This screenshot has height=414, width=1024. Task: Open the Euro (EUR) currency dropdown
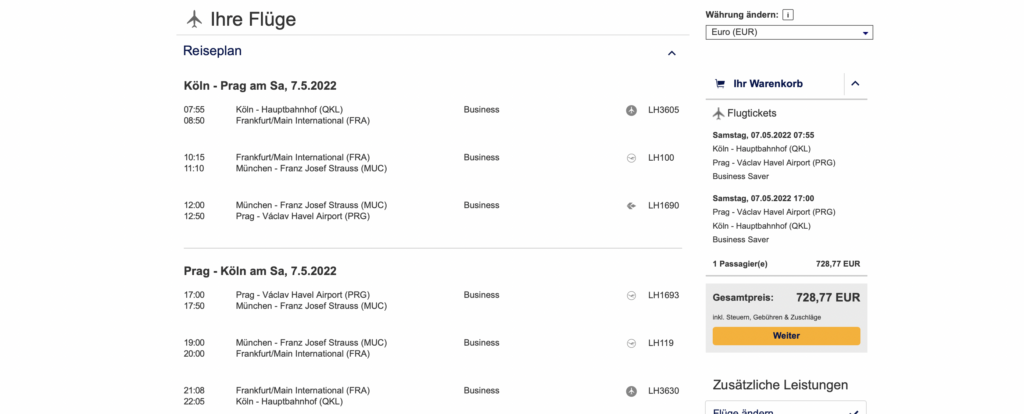789,33
